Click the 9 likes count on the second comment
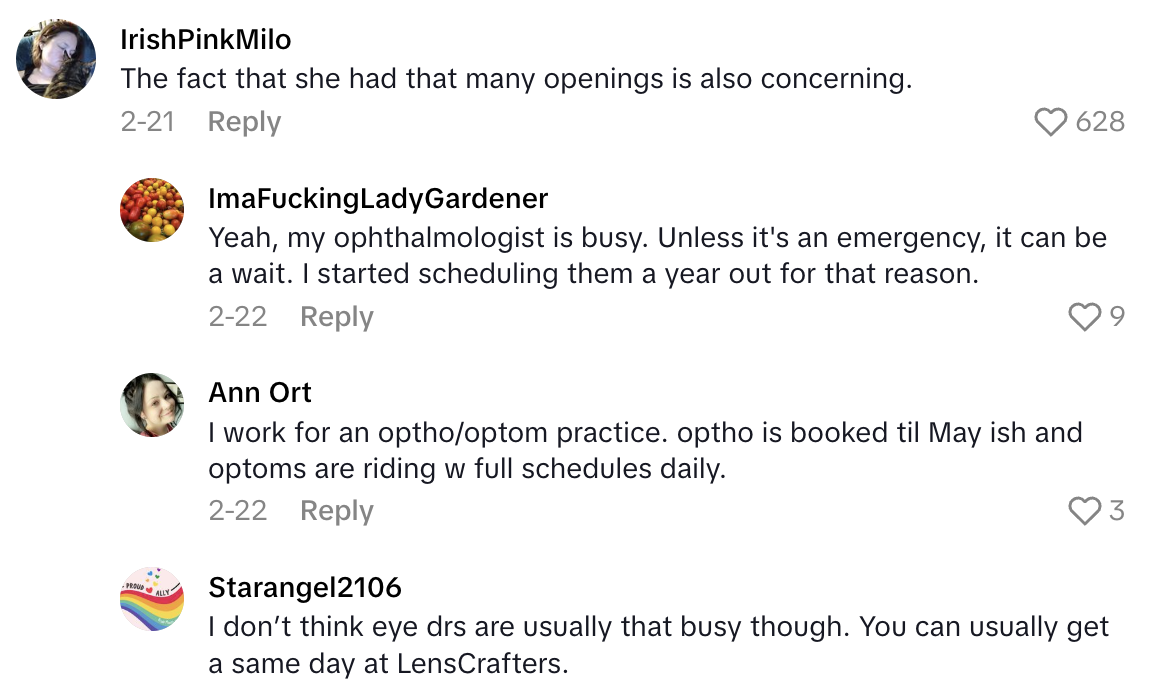The height and width of the screenshot is (684, 1156). coord(1118,317)
